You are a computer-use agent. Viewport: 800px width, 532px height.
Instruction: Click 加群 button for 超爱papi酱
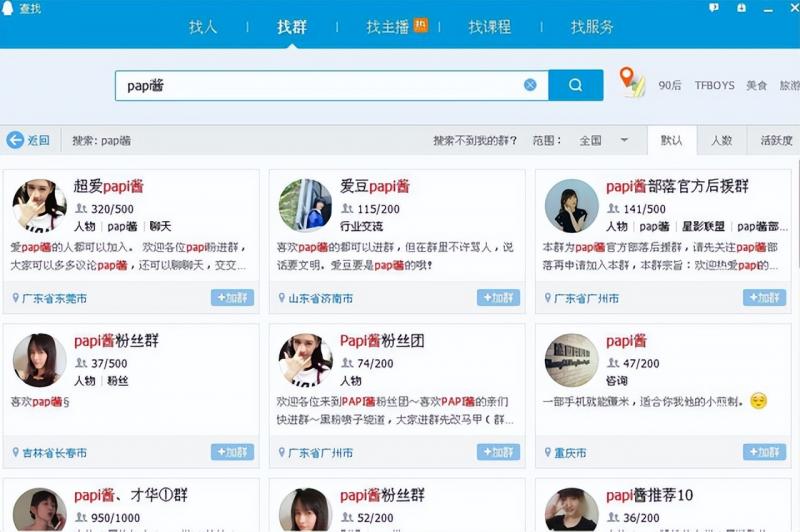(x=232, y=298)
